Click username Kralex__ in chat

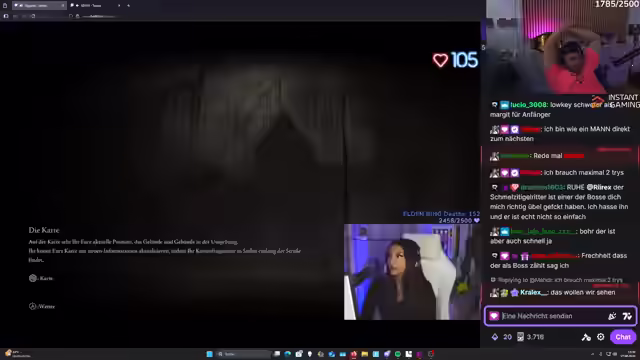[534, 292]
